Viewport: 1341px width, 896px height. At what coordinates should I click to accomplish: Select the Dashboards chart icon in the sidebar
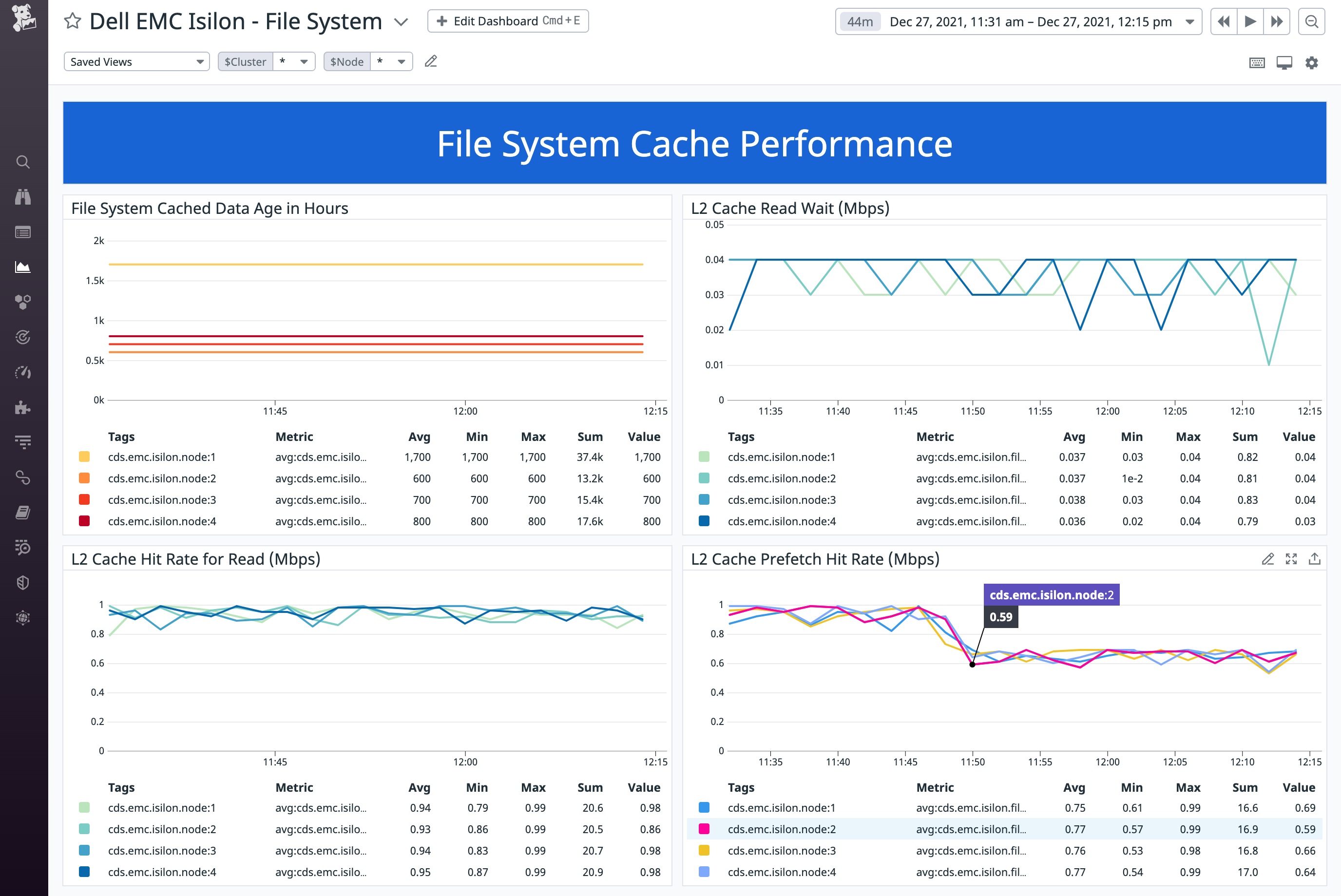[x=23, y=267]
